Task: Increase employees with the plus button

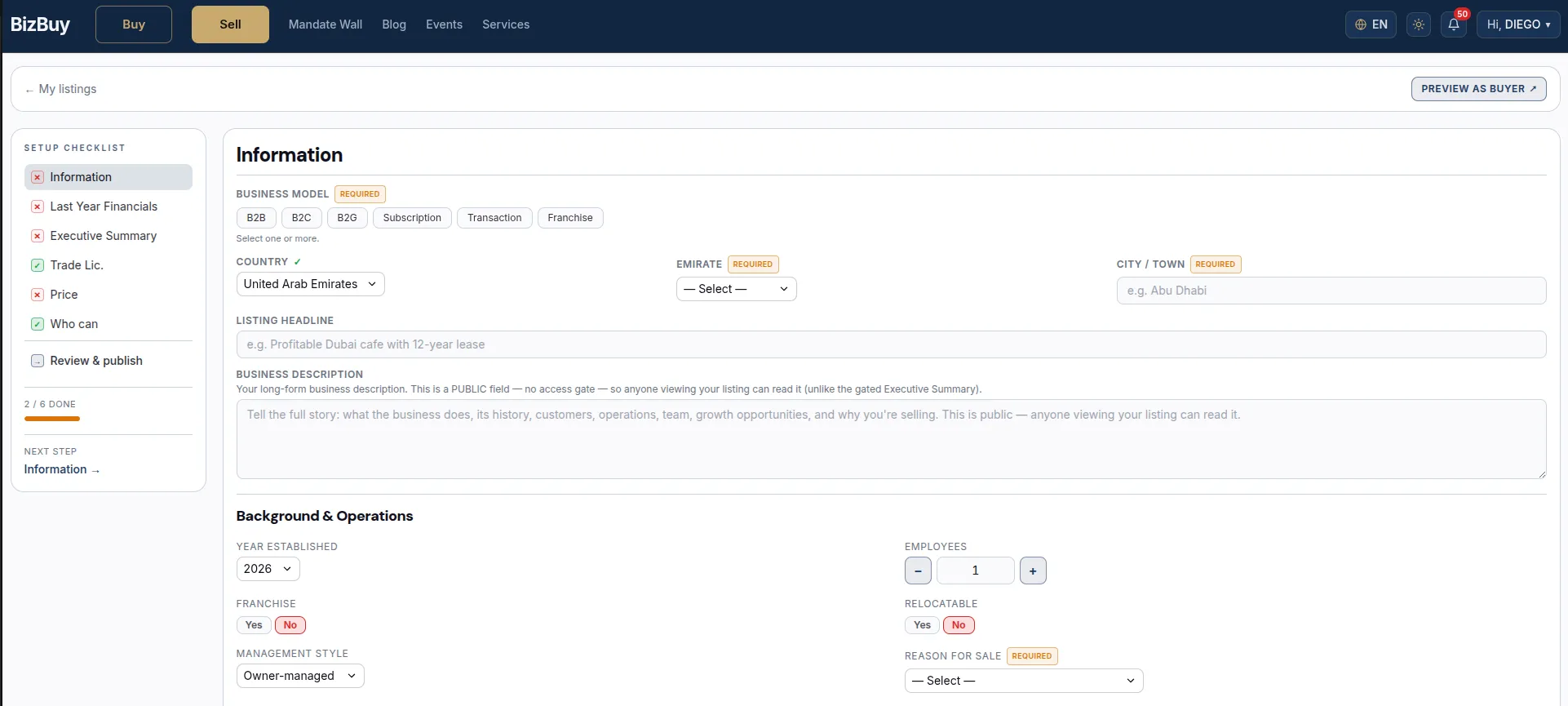Action: point(1033,571)
